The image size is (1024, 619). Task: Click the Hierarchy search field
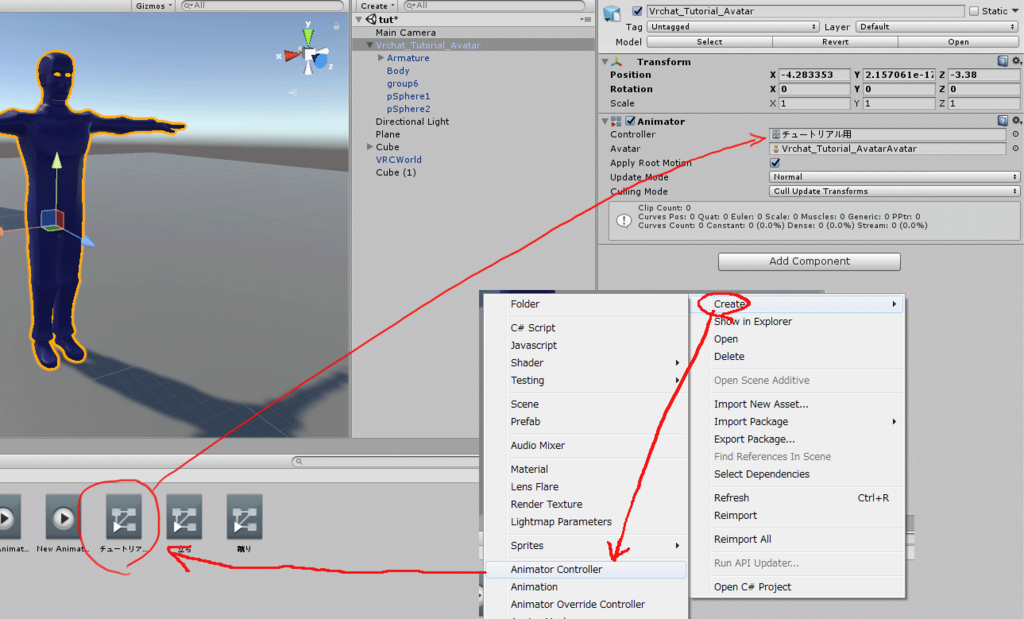494,5
